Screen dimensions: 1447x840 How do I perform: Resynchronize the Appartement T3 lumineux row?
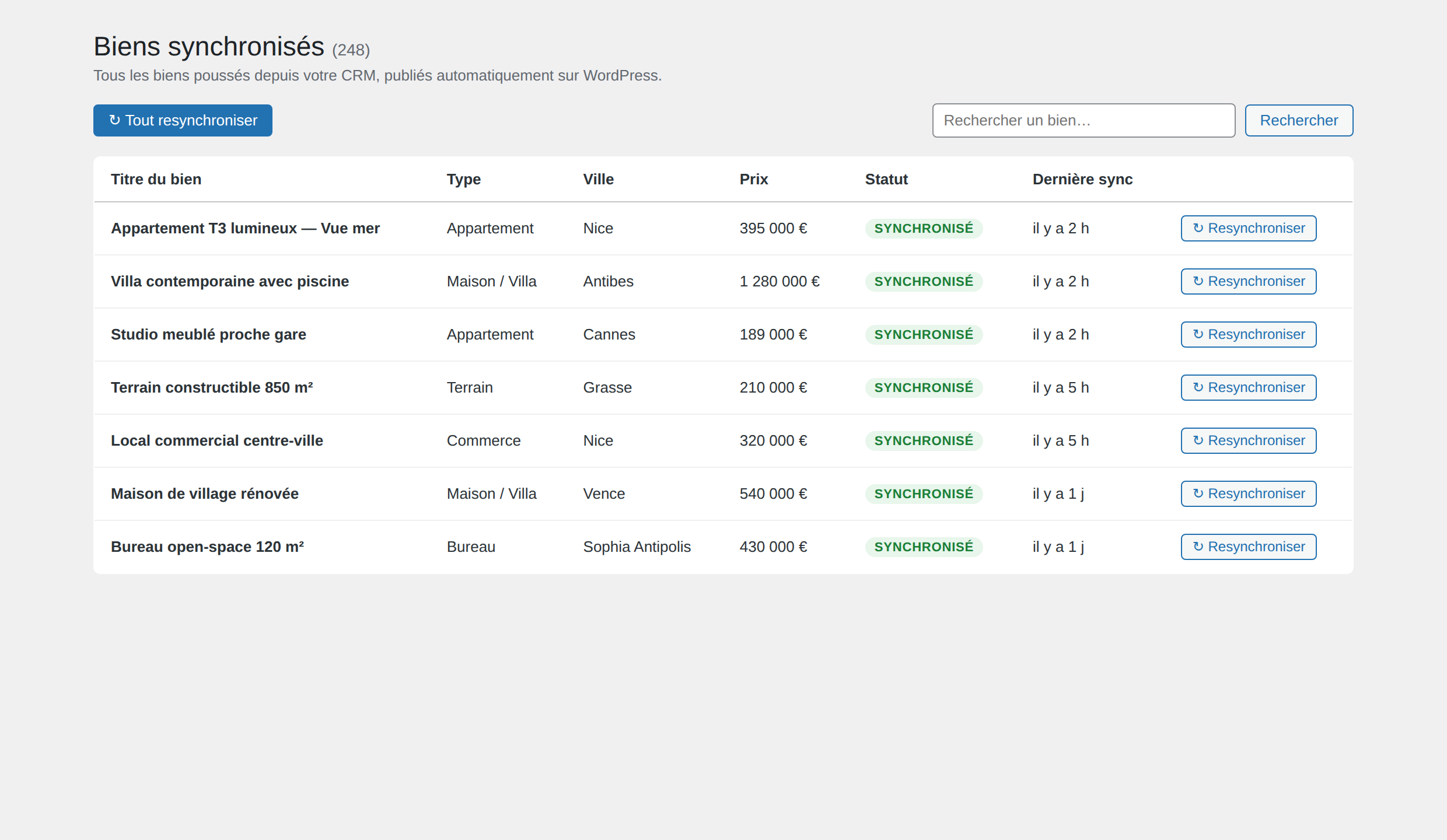[1249, 228]
